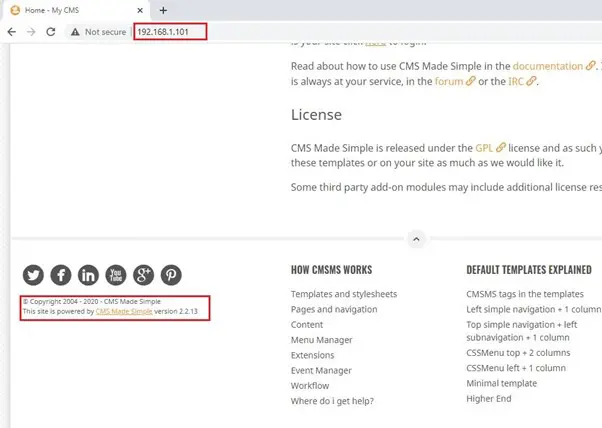Open the CMS Made Simple footer link

[x=124, y=312]
